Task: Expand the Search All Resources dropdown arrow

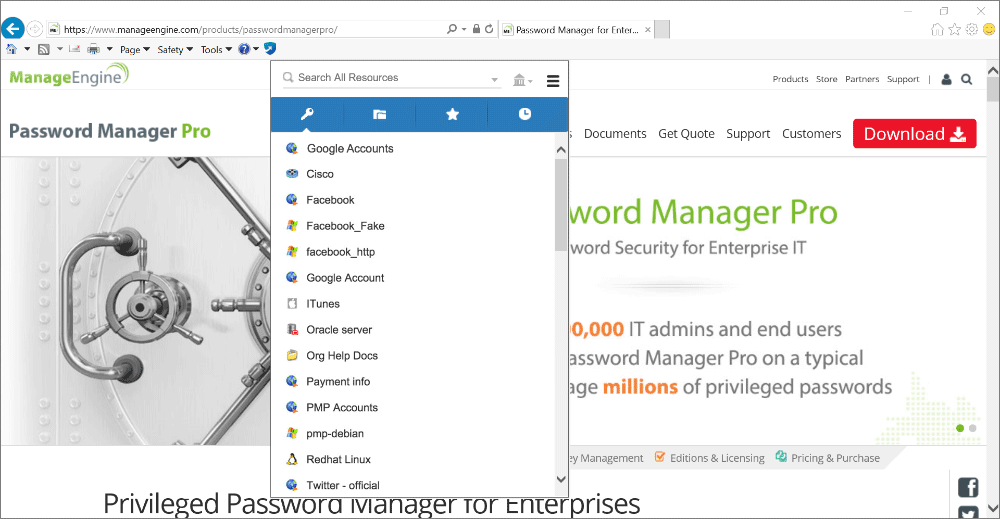Action: [x=495, y=79]
